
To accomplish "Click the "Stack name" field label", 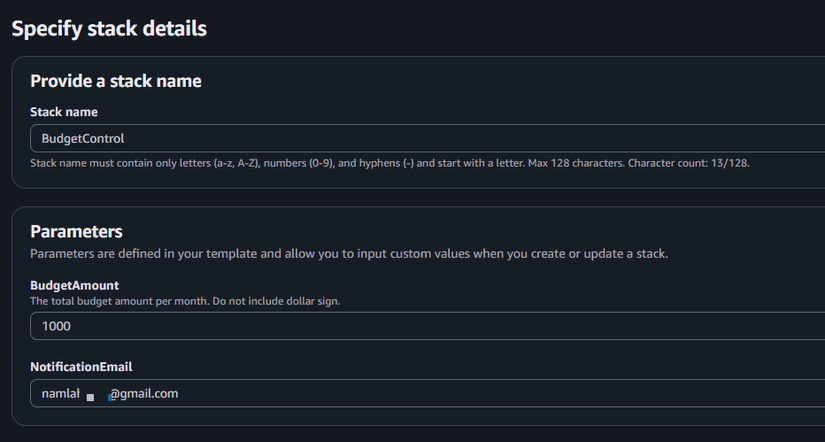I will (x=64, y=112).
